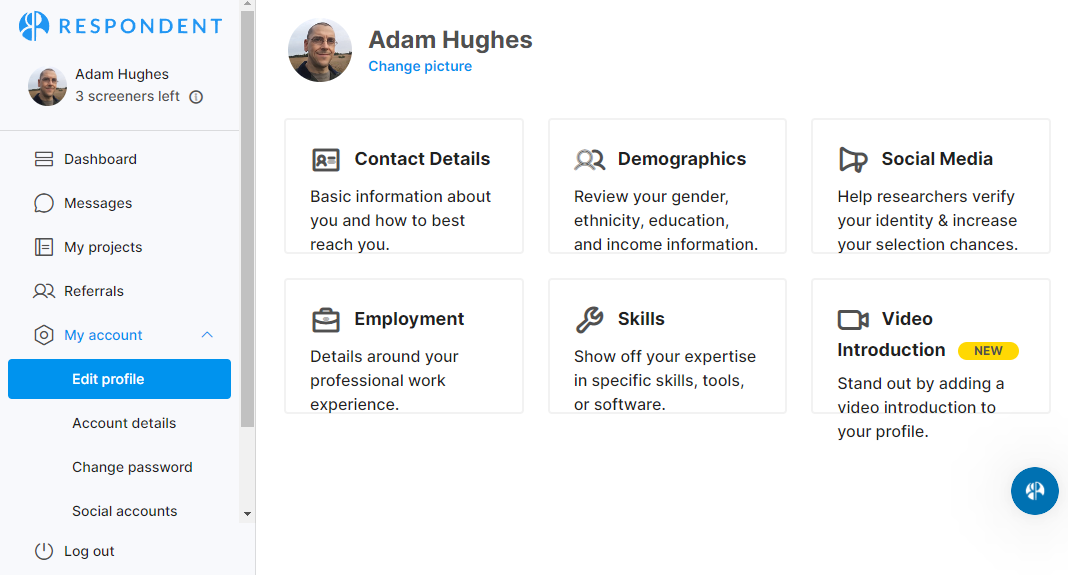Click the Skills wrench icon
Viewport: 1068px width, 575px height.
click(x=589, y=320)
